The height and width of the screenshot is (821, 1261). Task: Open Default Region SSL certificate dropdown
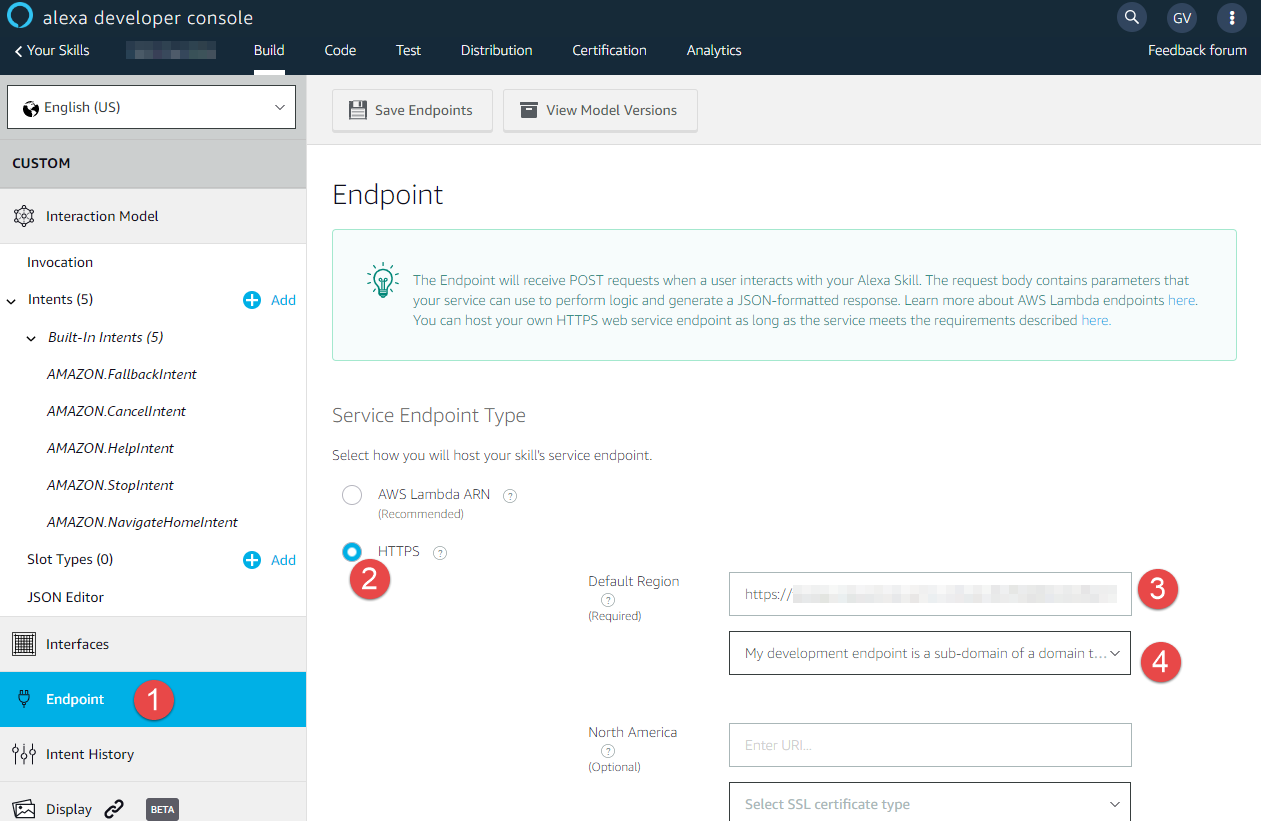(x=930, y=653)
